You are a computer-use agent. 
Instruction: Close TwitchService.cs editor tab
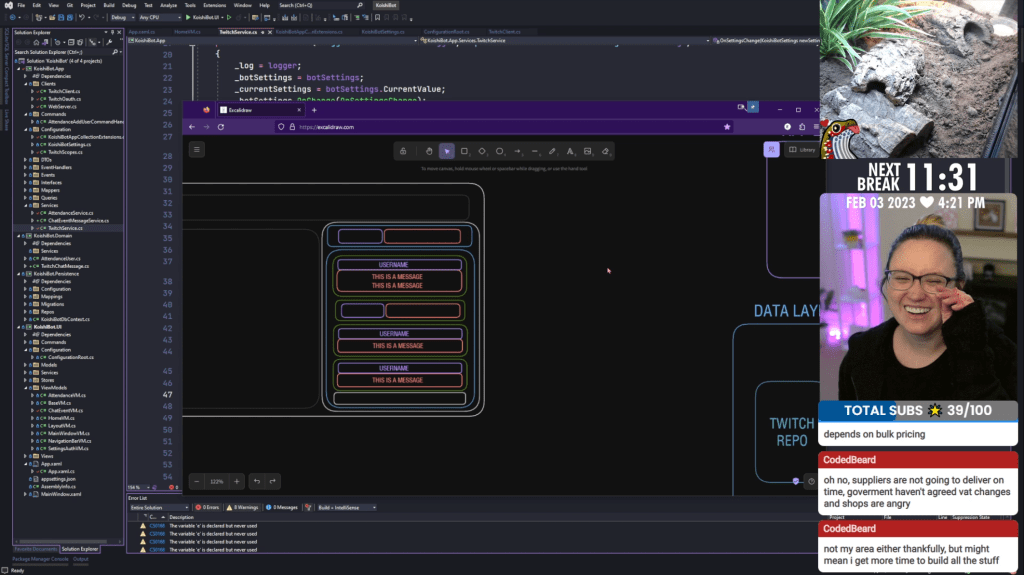pos(270,32)
